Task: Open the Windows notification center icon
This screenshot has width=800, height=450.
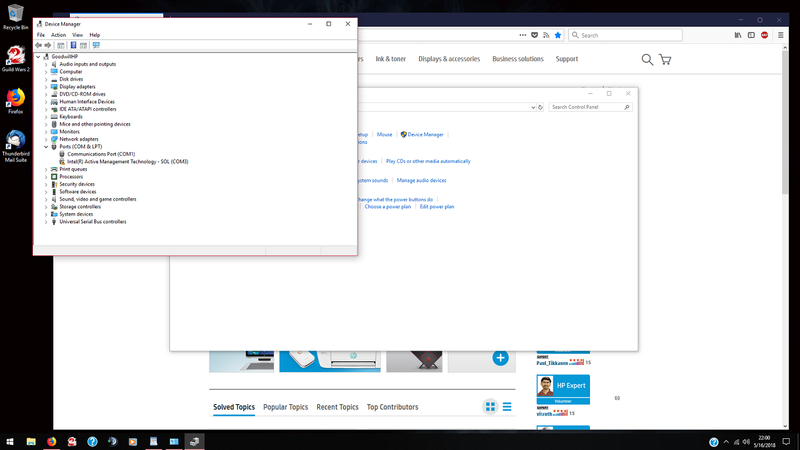Action: click(786, 442)
